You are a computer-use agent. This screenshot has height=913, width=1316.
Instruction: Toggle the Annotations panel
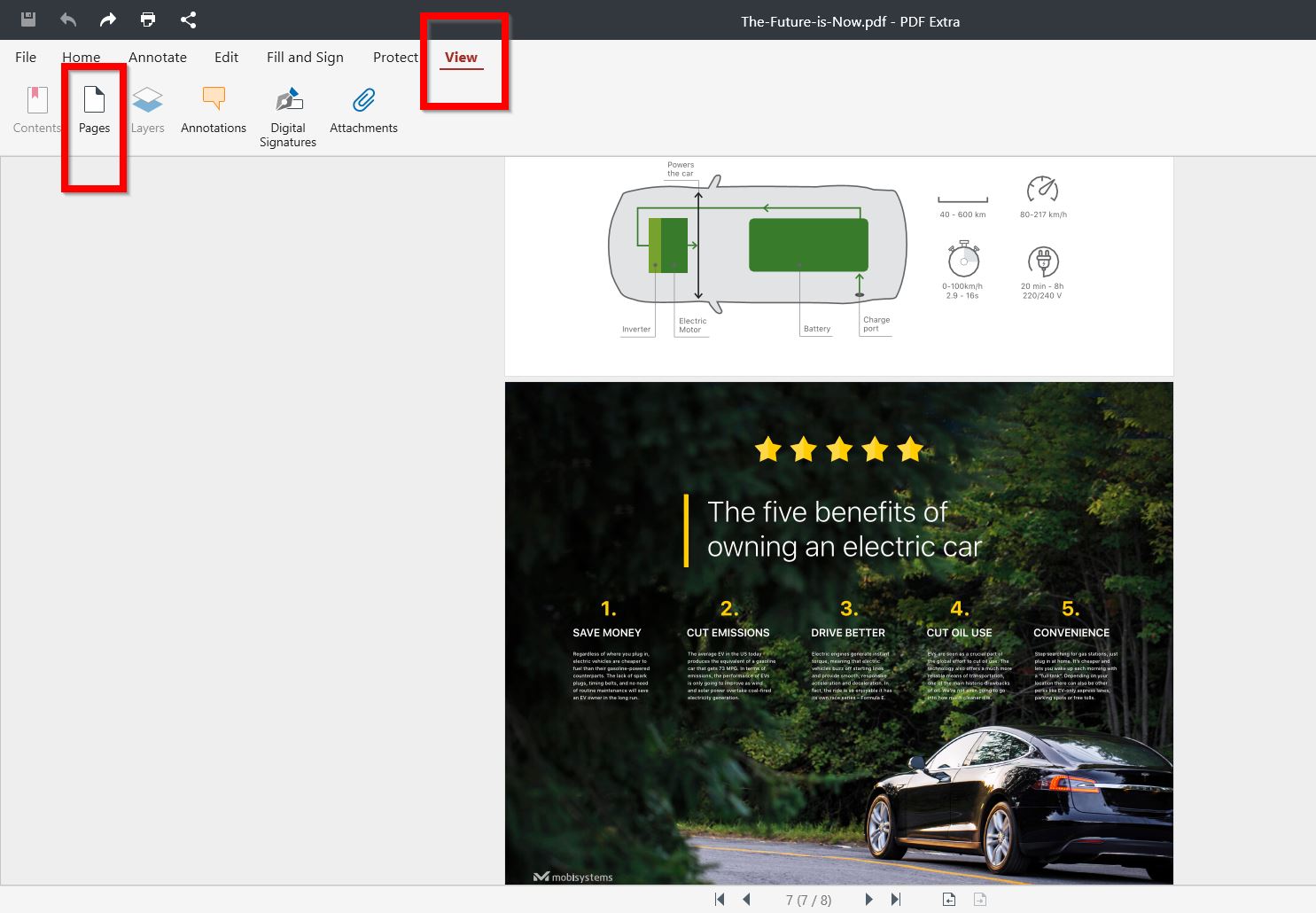(x=213, y=106)
